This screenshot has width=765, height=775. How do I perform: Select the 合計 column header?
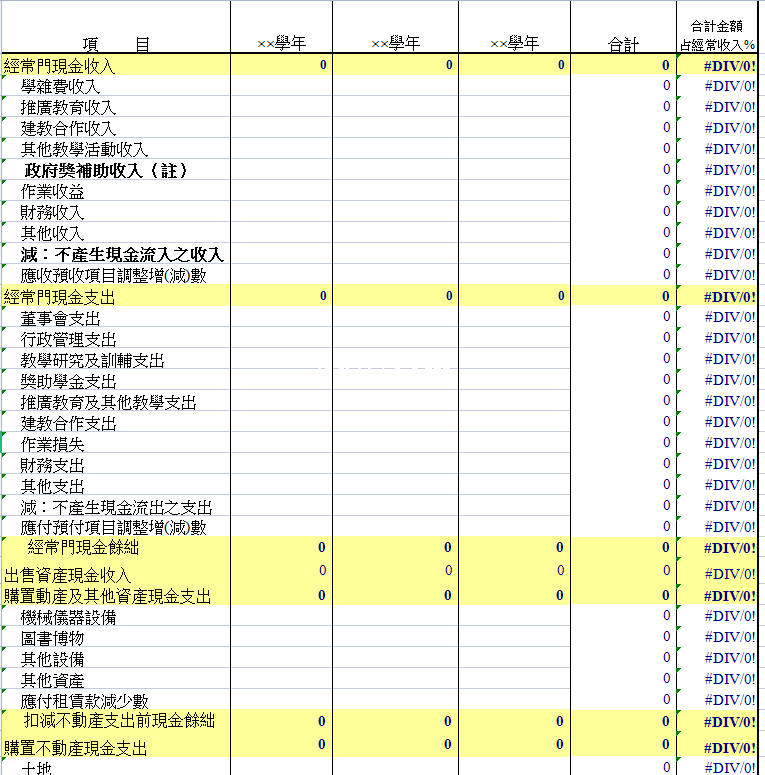[x=623, y=44]
